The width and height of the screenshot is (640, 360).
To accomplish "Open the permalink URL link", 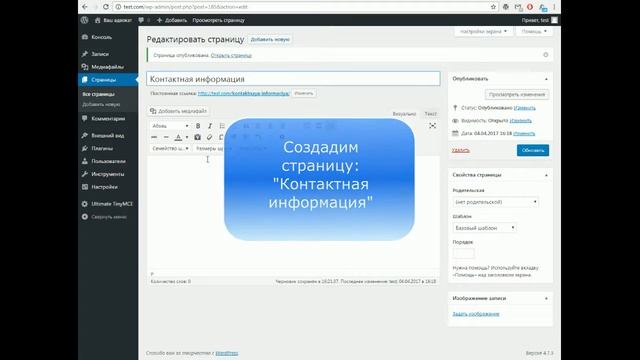I will click(243, 93).
